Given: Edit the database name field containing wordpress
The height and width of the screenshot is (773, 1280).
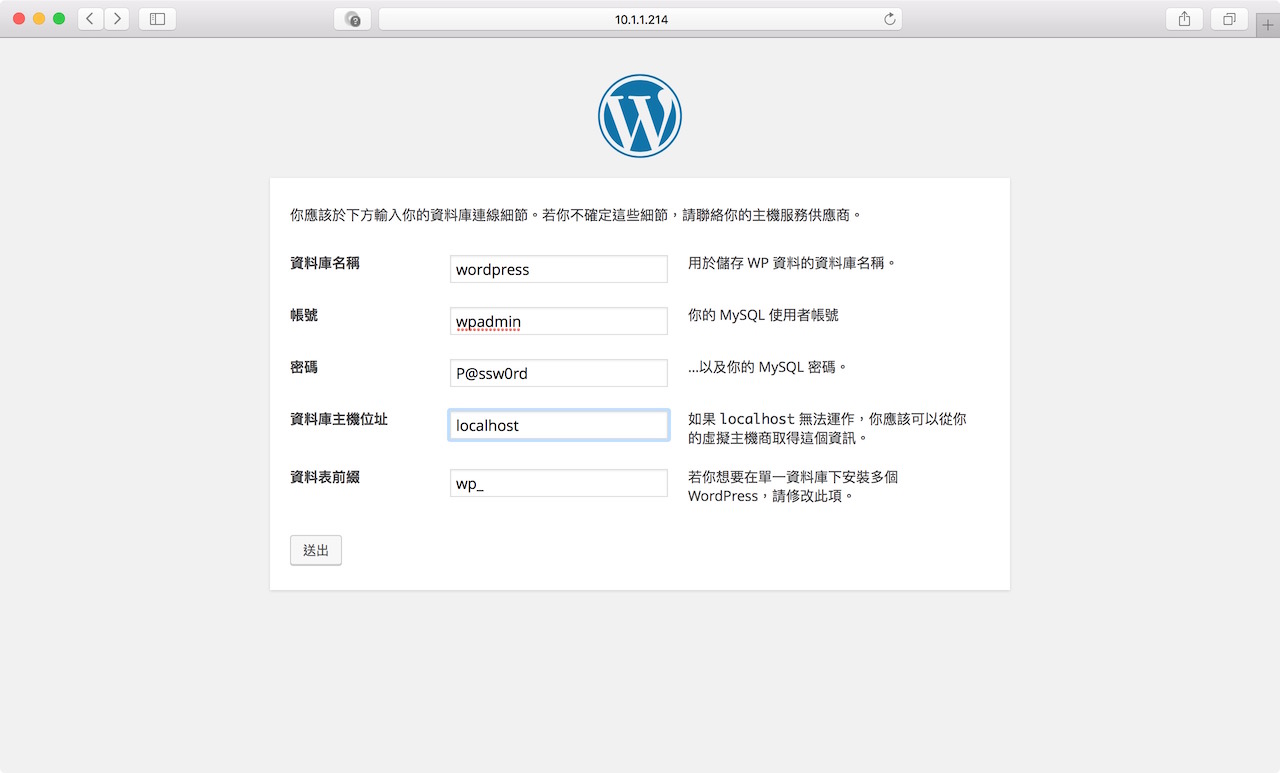Looking at the screenshot, I should point(559,269).
